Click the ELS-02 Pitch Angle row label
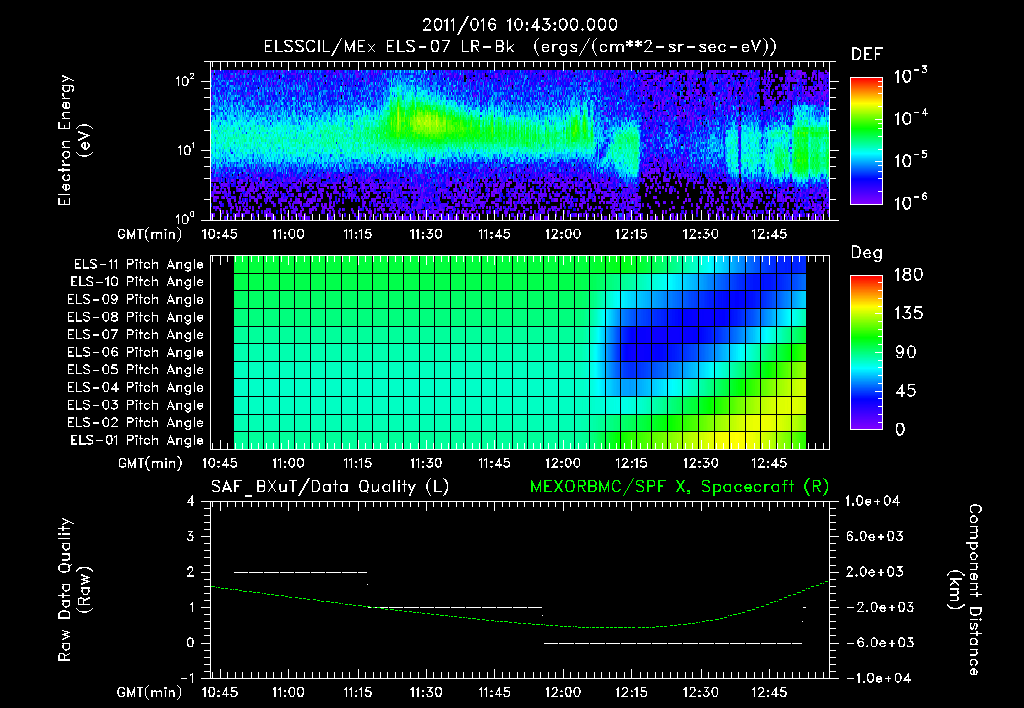The height and width of the screenshot is (708, 1024). (136, 423)
